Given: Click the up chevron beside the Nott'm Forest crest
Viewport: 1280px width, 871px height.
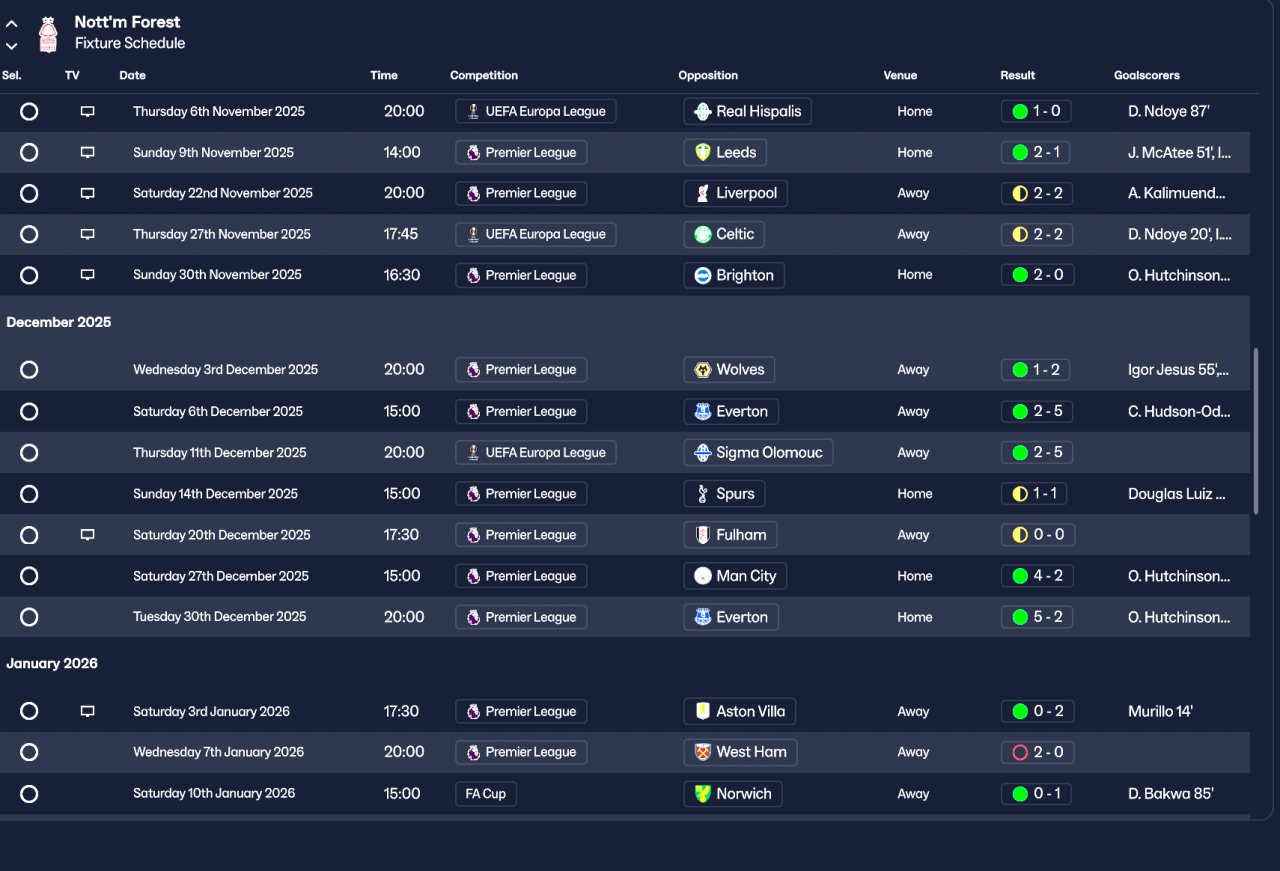Looking at the screenshot, I should pos(12,24).
